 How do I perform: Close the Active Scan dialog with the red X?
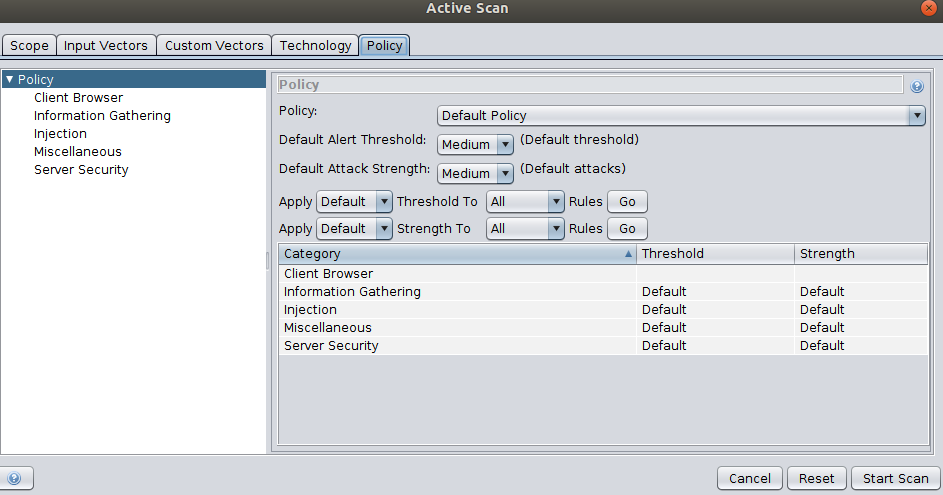coord(929,8)
